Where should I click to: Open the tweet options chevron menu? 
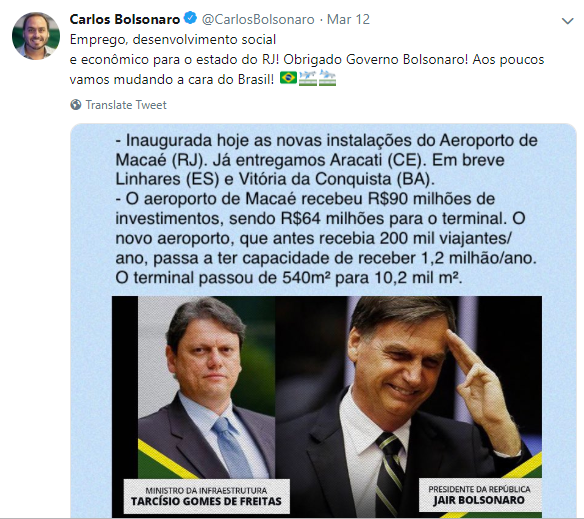point(567,21)
